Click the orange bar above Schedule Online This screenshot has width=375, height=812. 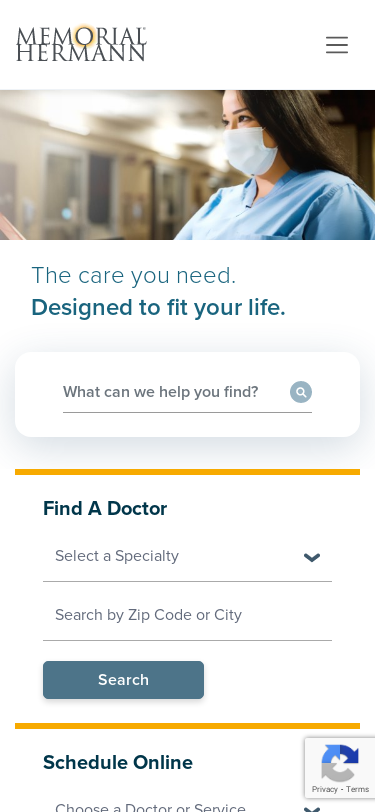click(188, 726)
